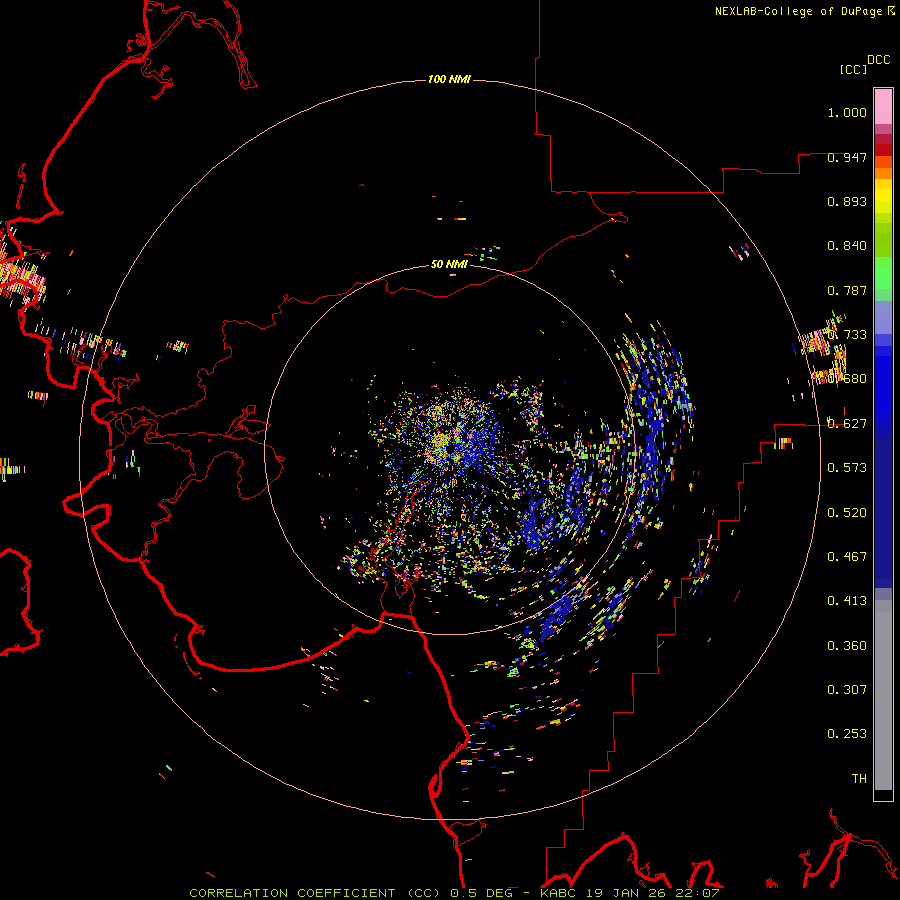Click the 0.573 scale value
This screenshot has width=900, height=900.
tap(847, 468)
